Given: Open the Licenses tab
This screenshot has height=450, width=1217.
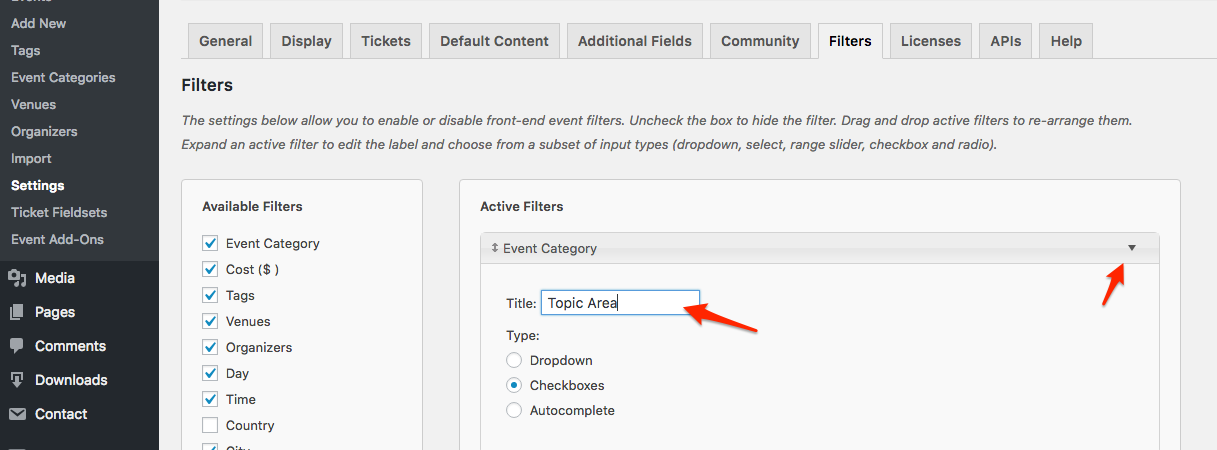Looking at the screenshot, I should tap(930, 41).
